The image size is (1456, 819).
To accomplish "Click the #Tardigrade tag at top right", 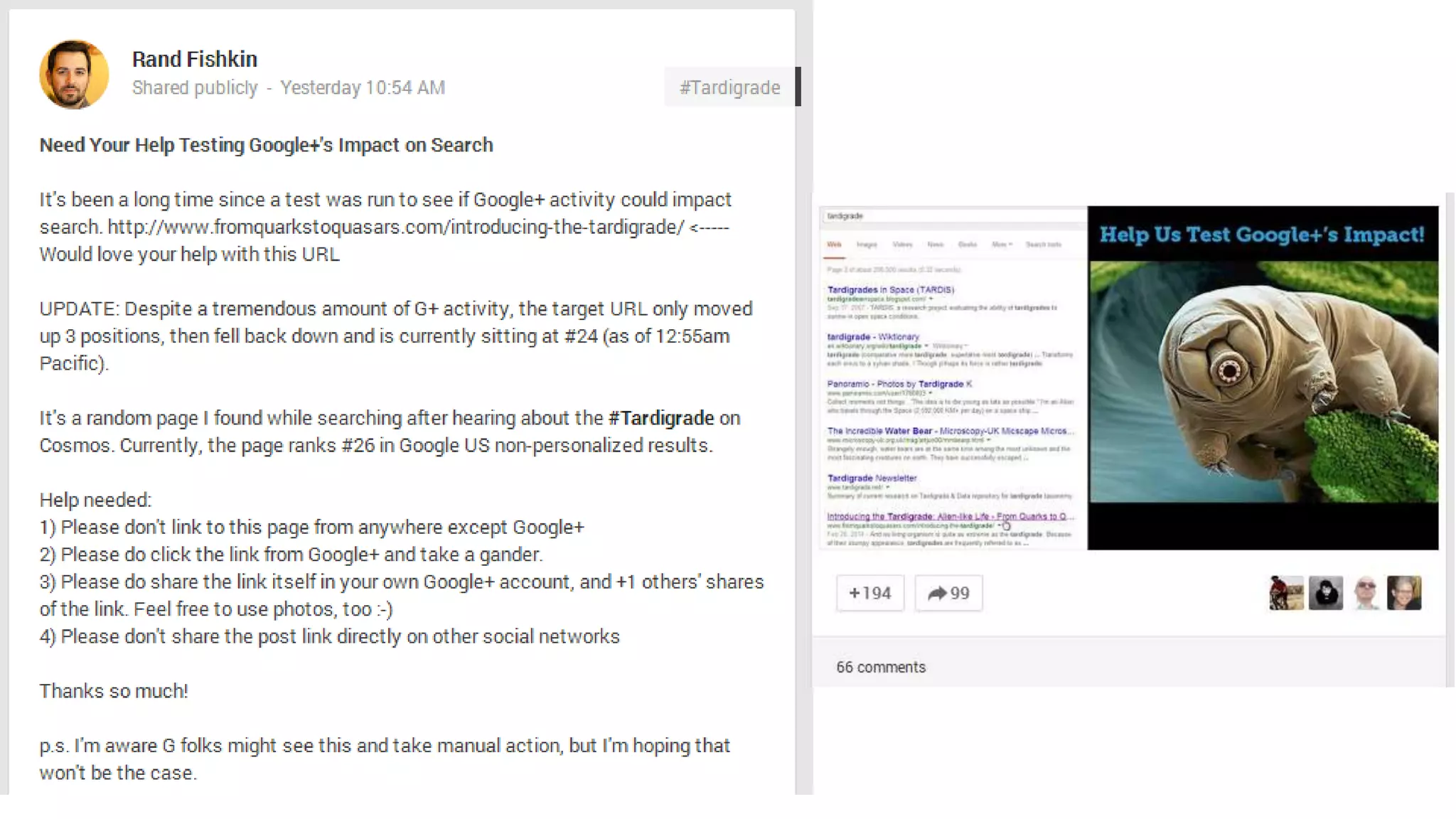I will click(x=729, y=87).
